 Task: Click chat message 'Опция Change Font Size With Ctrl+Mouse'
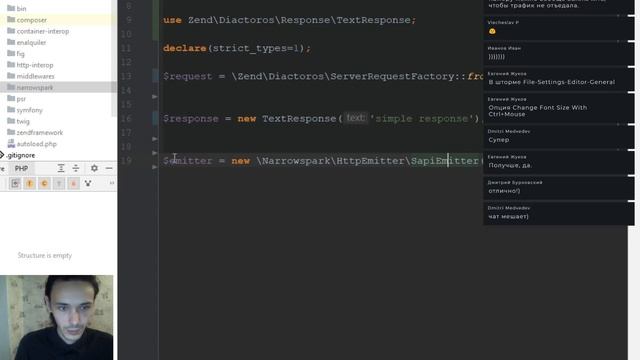[538, 111]
